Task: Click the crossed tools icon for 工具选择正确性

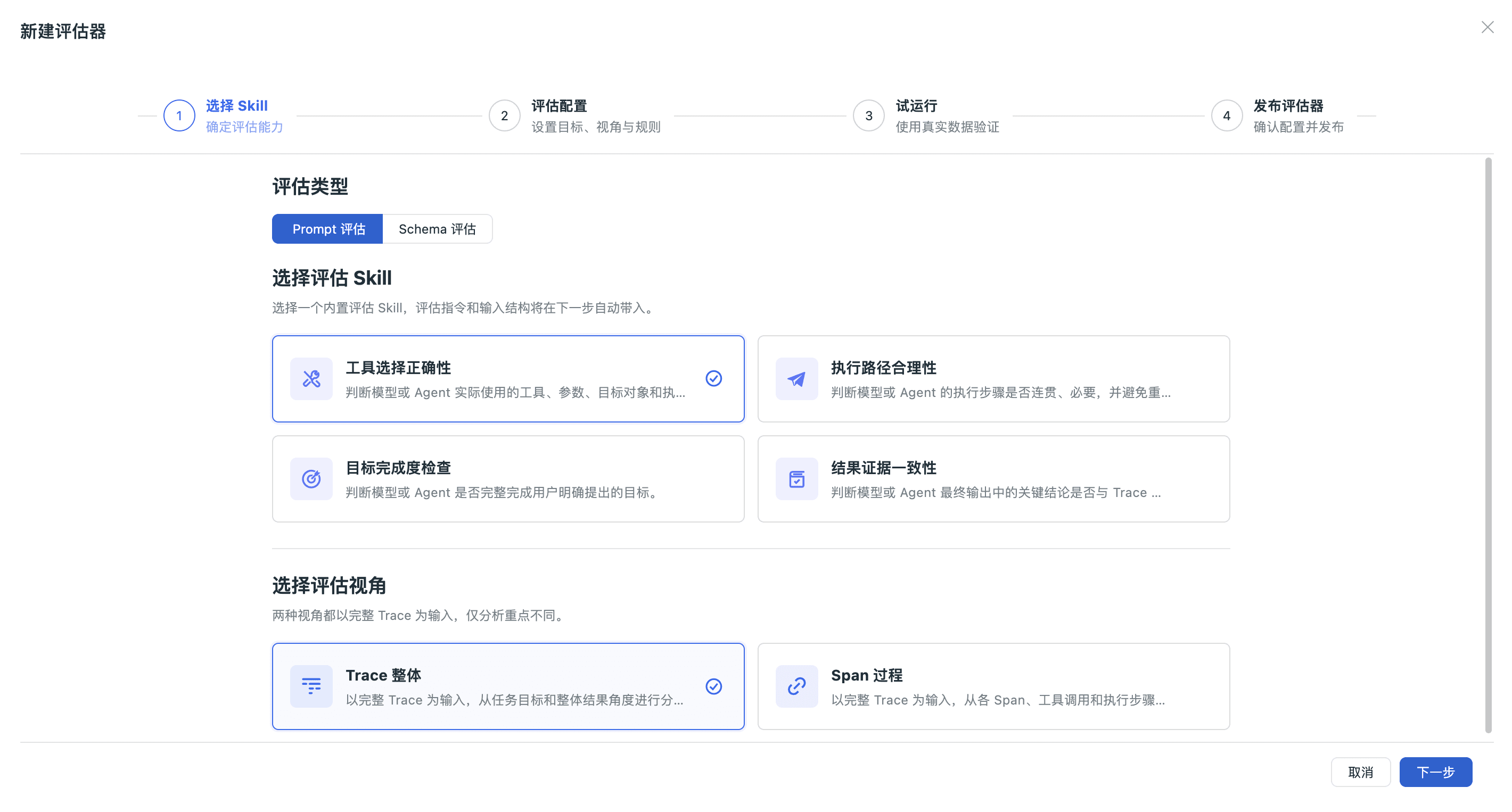Action: tap(311, 379)
